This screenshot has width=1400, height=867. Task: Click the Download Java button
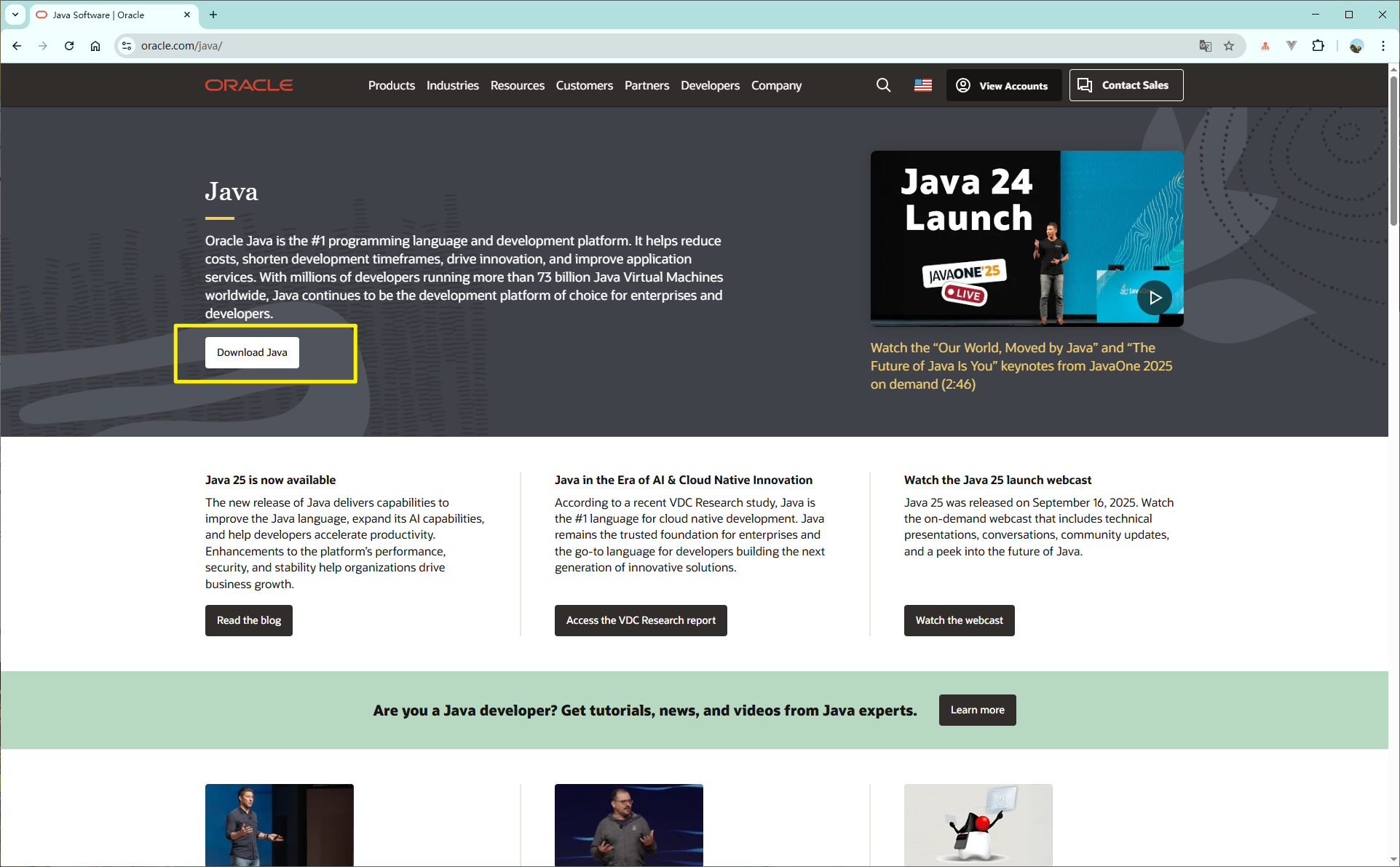pos(251,352)
